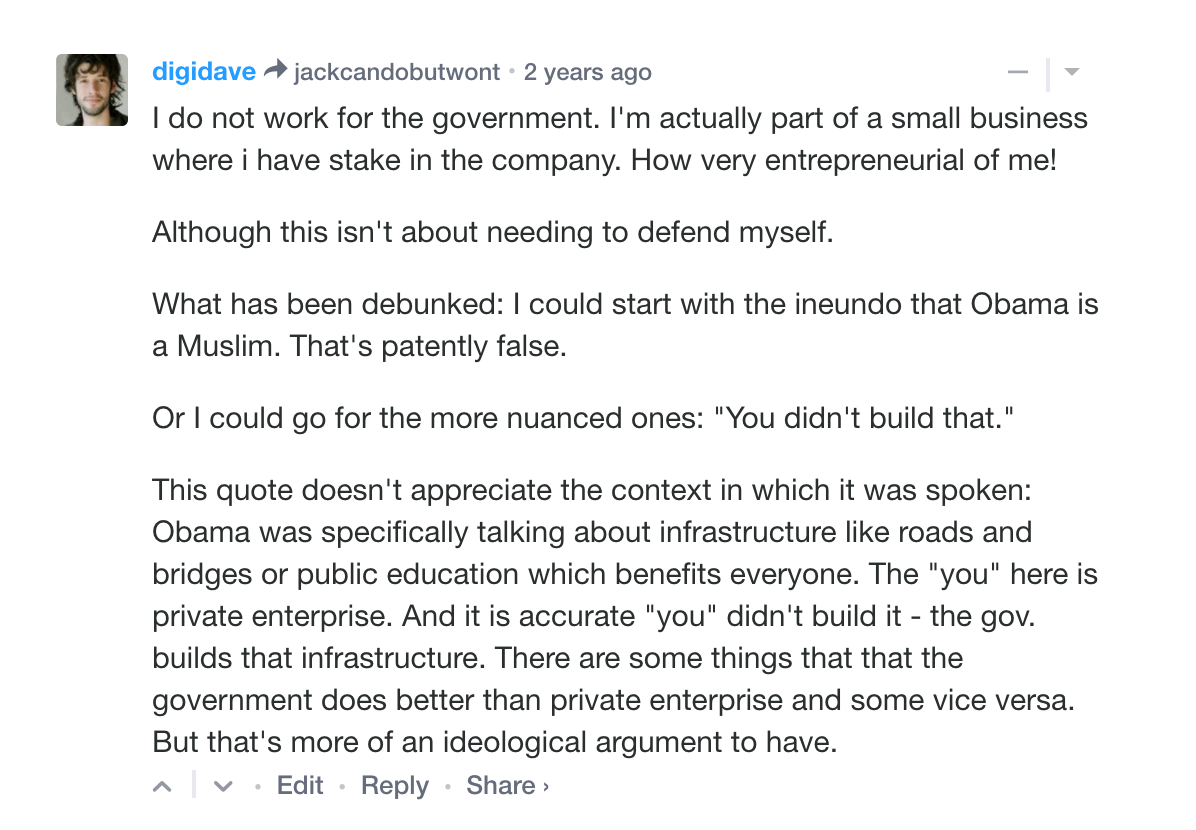Expand the Share chevron arrow

pyautogui.click(x=545, y=787)
